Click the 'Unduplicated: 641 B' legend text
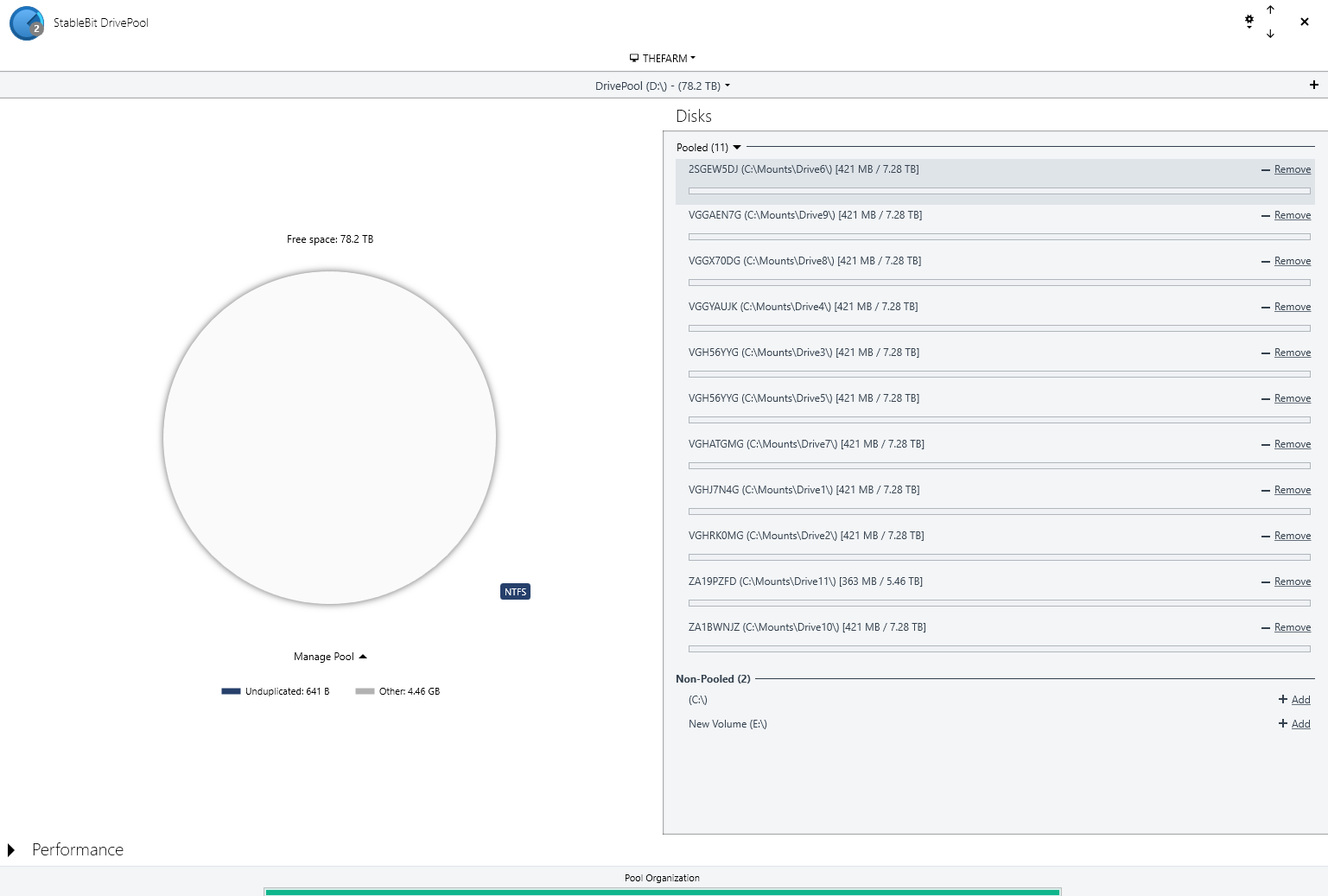This screenshot has width=1328, height=896. pyautogui.click(x=288, y=691)
